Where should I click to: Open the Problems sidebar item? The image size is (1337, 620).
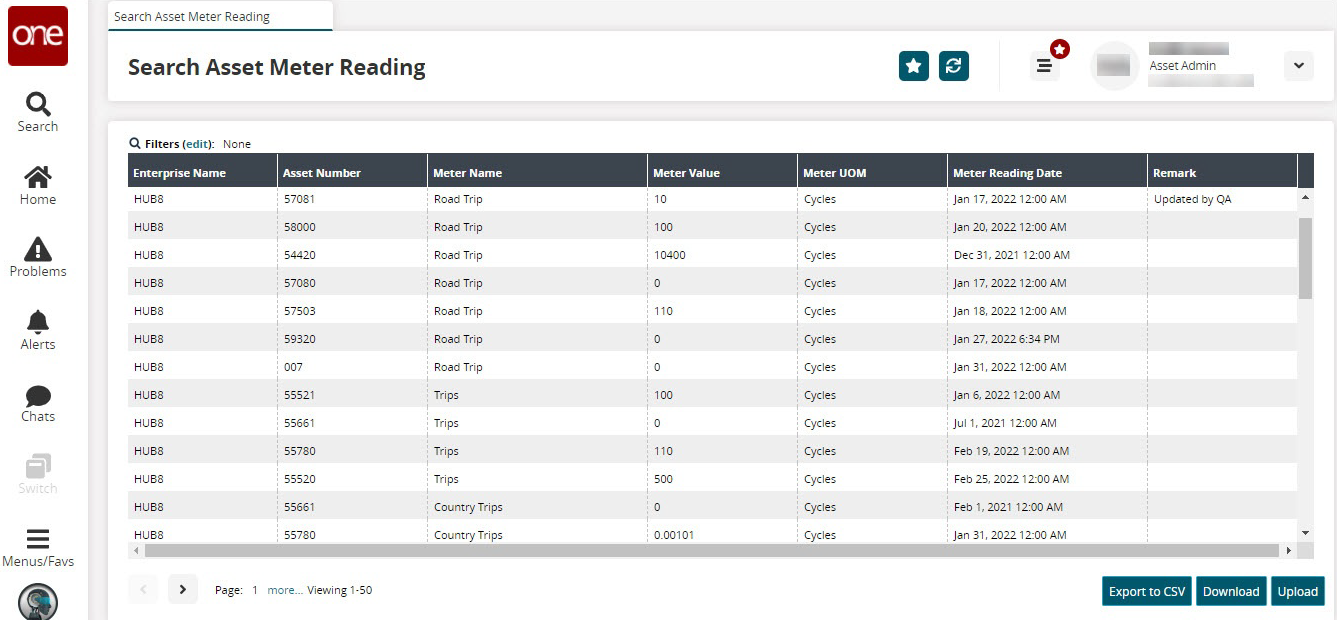38,258
